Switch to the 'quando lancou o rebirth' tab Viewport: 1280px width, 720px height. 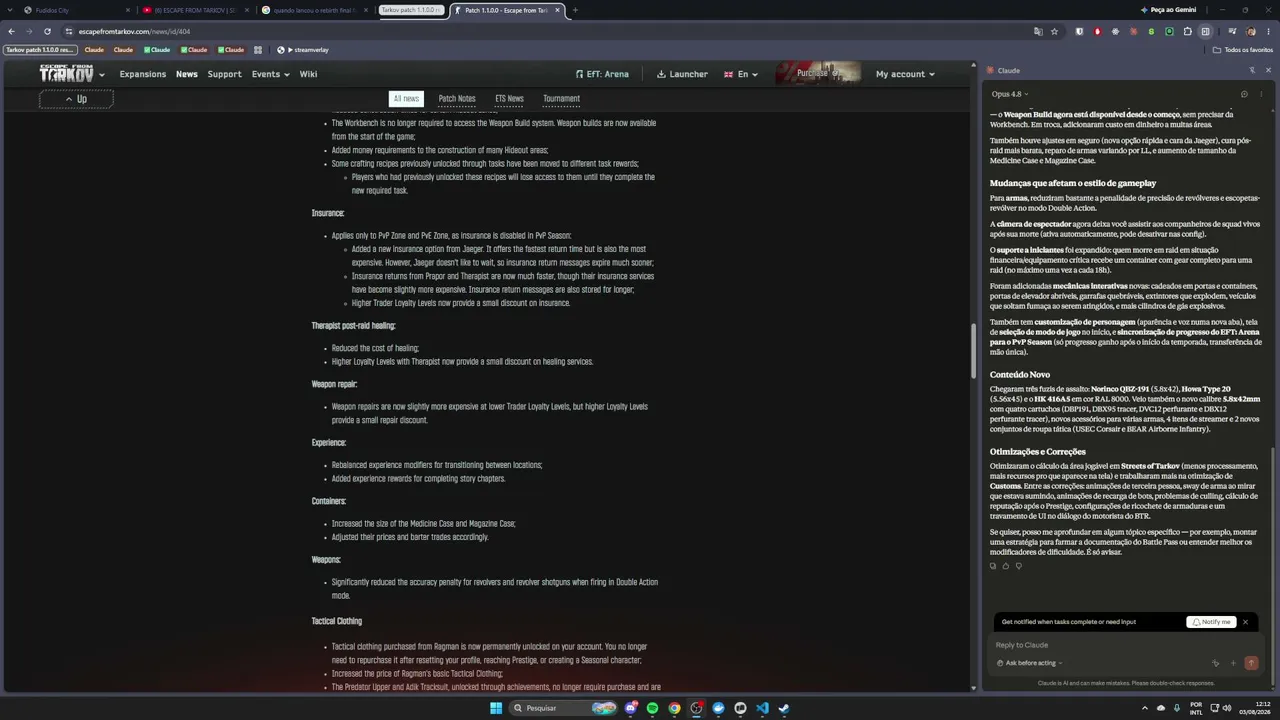point(314,10)
